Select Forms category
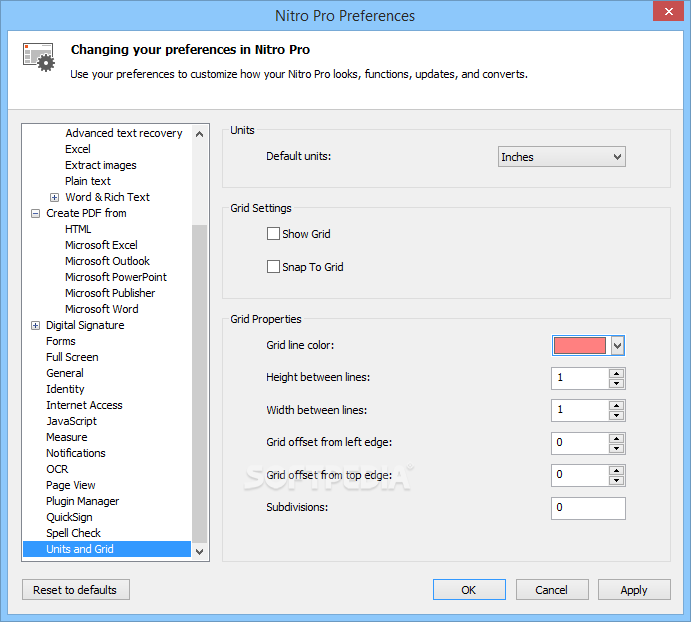The height and width of the screenshot is (622, 691). point(61,341)
